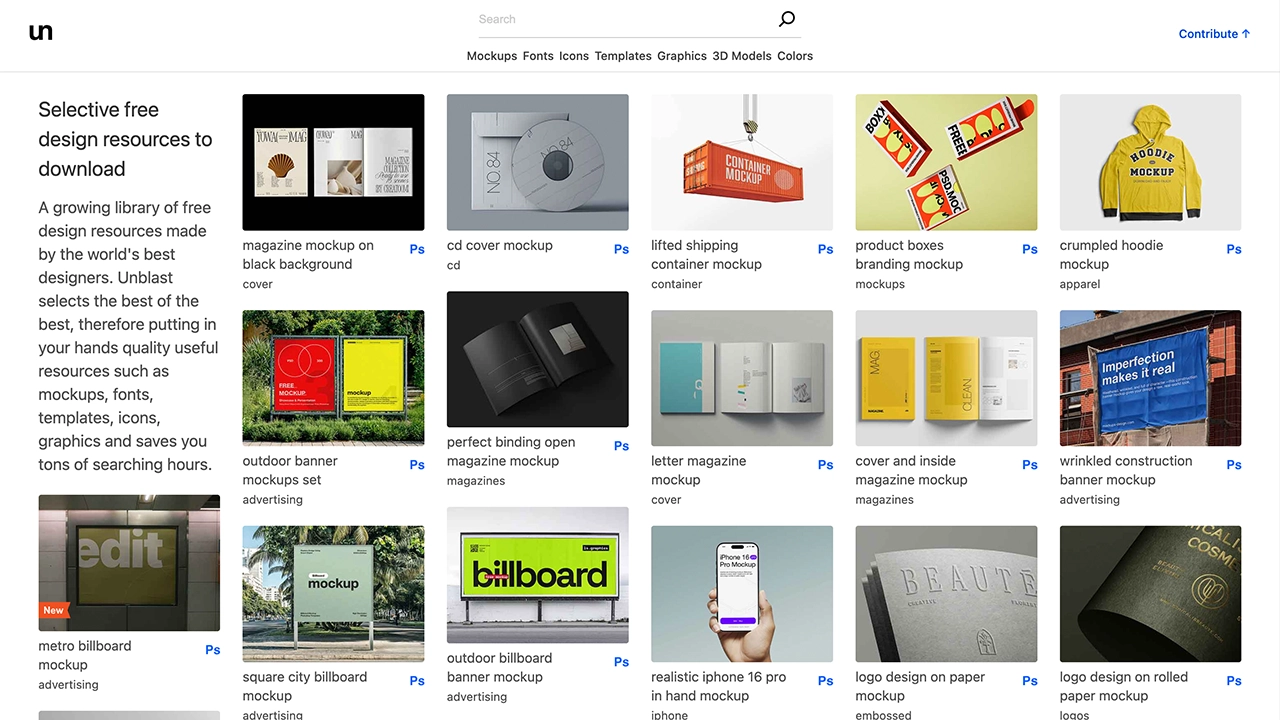Click Ps badge beside product boxes branding mockup
The height and width of the screenshot is (720, 1280).
click(x=1030, y=249)
